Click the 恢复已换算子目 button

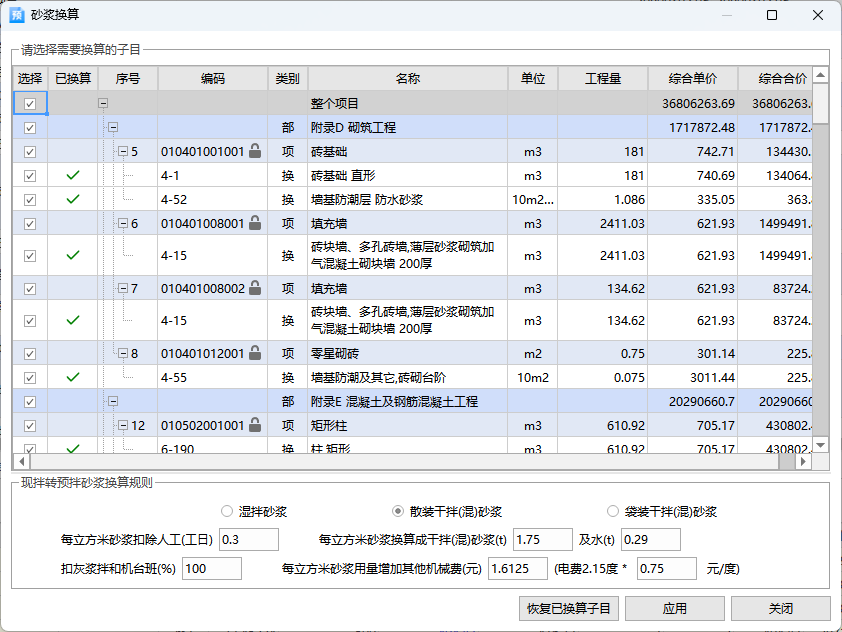coord(570,608)
